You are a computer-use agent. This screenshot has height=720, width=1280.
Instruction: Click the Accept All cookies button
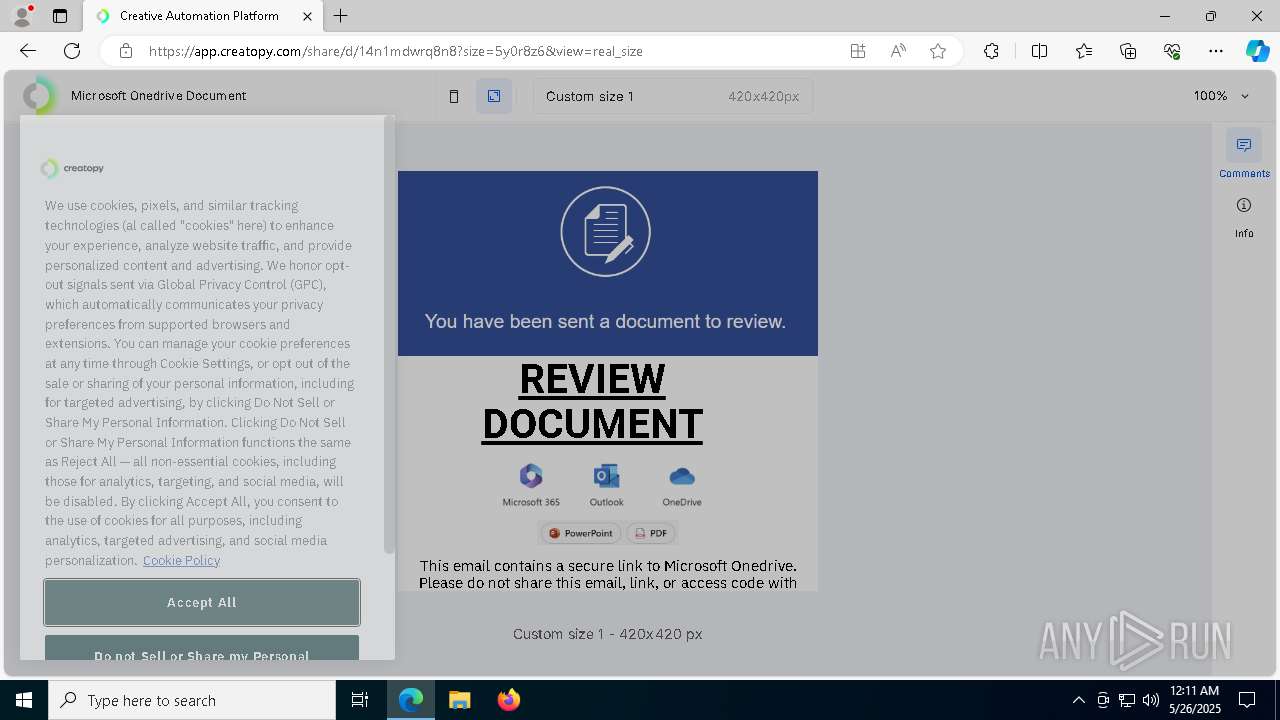click(202, 602)
